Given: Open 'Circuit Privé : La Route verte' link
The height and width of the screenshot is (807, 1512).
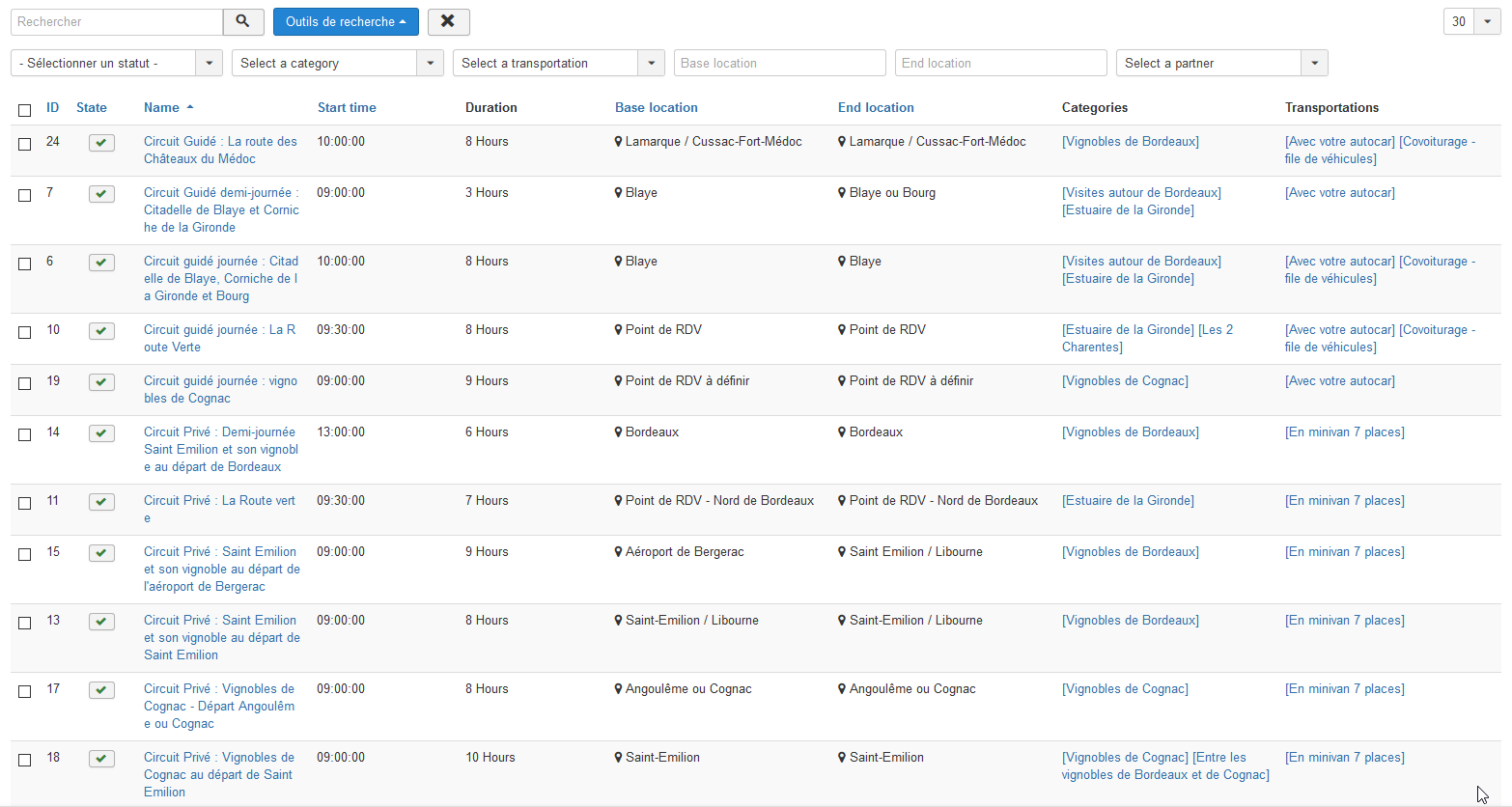Looking at the screenshot, I should [x=219, y=501].
